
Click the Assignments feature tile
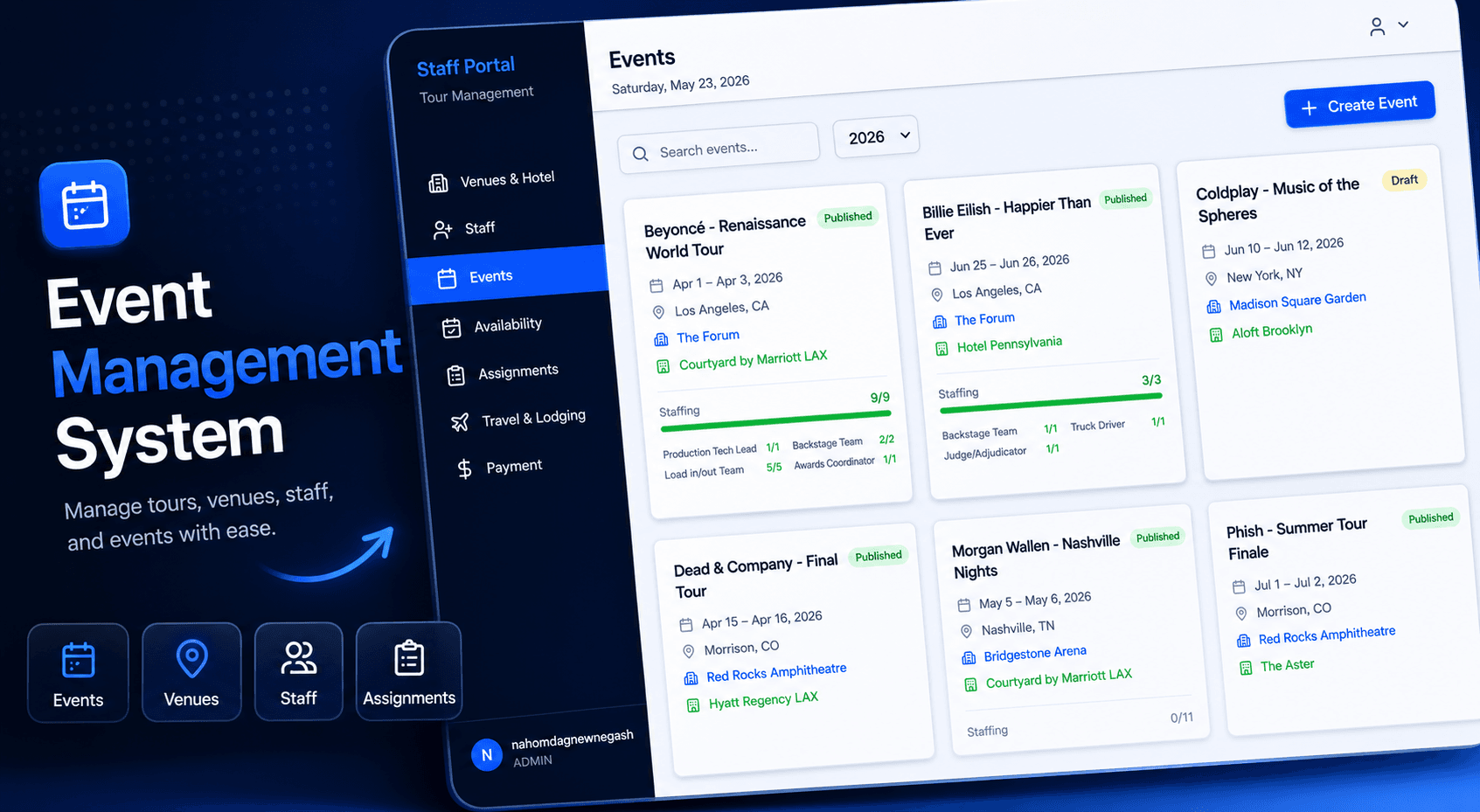(x=408, y=670)
